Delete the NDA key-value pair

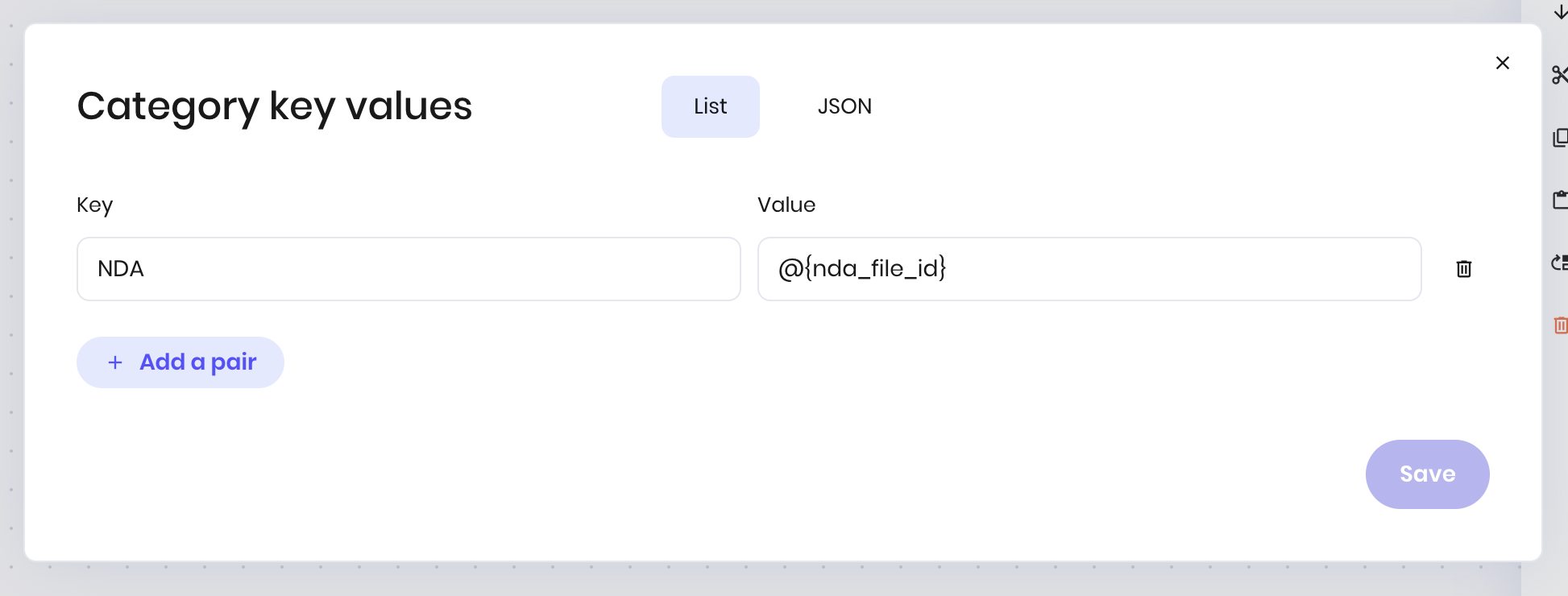tap(1463, 269)
